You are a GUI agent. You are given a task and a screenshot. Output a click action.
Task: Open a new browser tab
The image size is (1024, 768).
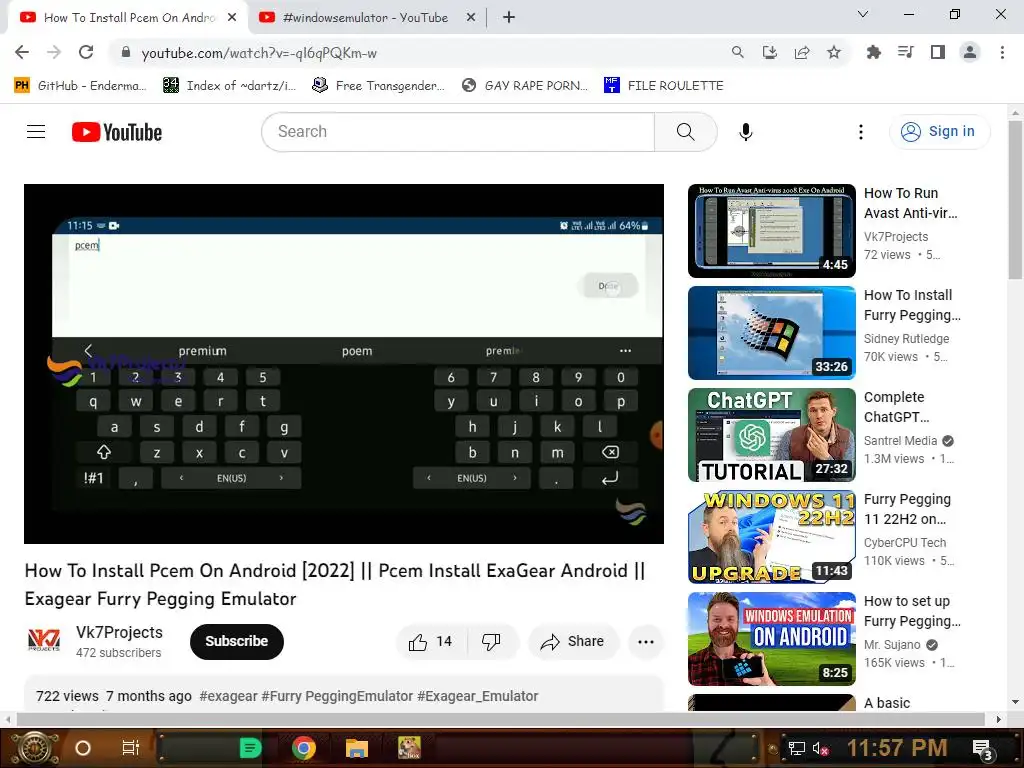click(x=509, y=18)
